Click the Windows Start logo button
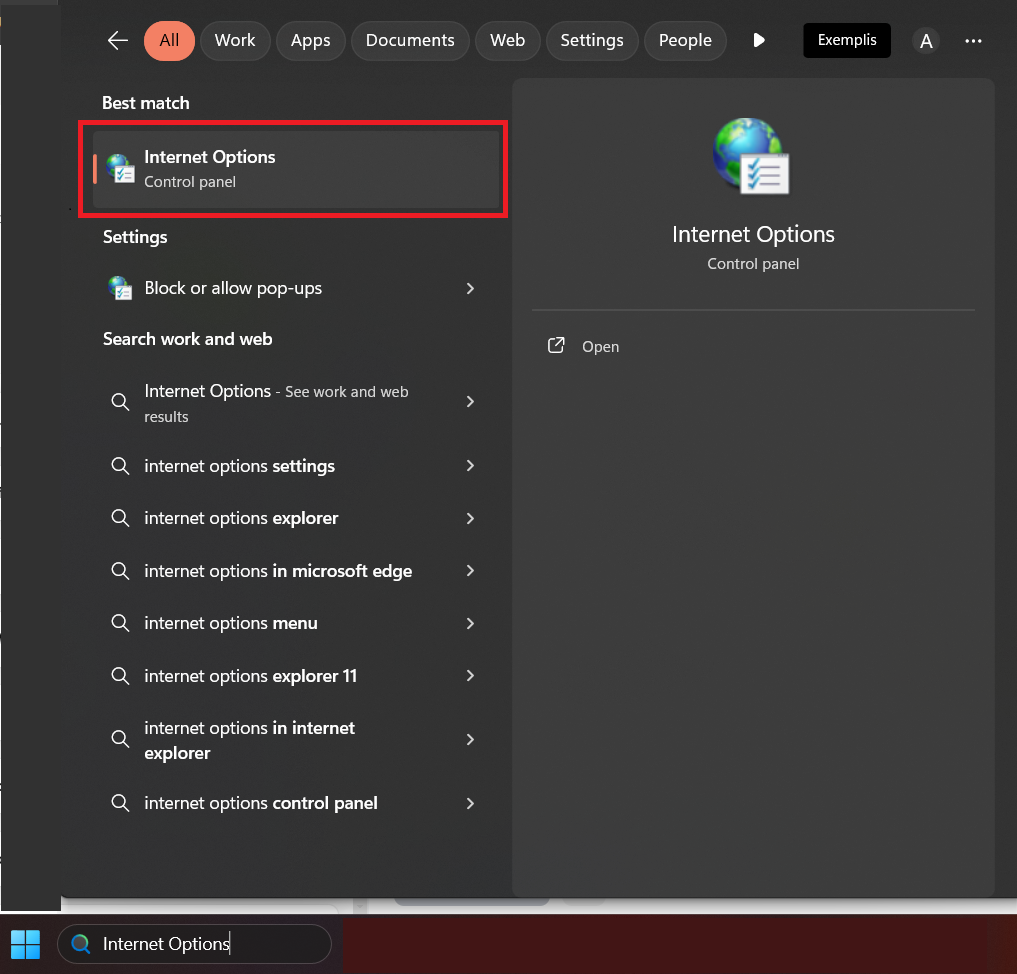Viewport: 1017px width, 974px height. coord(25,943)
